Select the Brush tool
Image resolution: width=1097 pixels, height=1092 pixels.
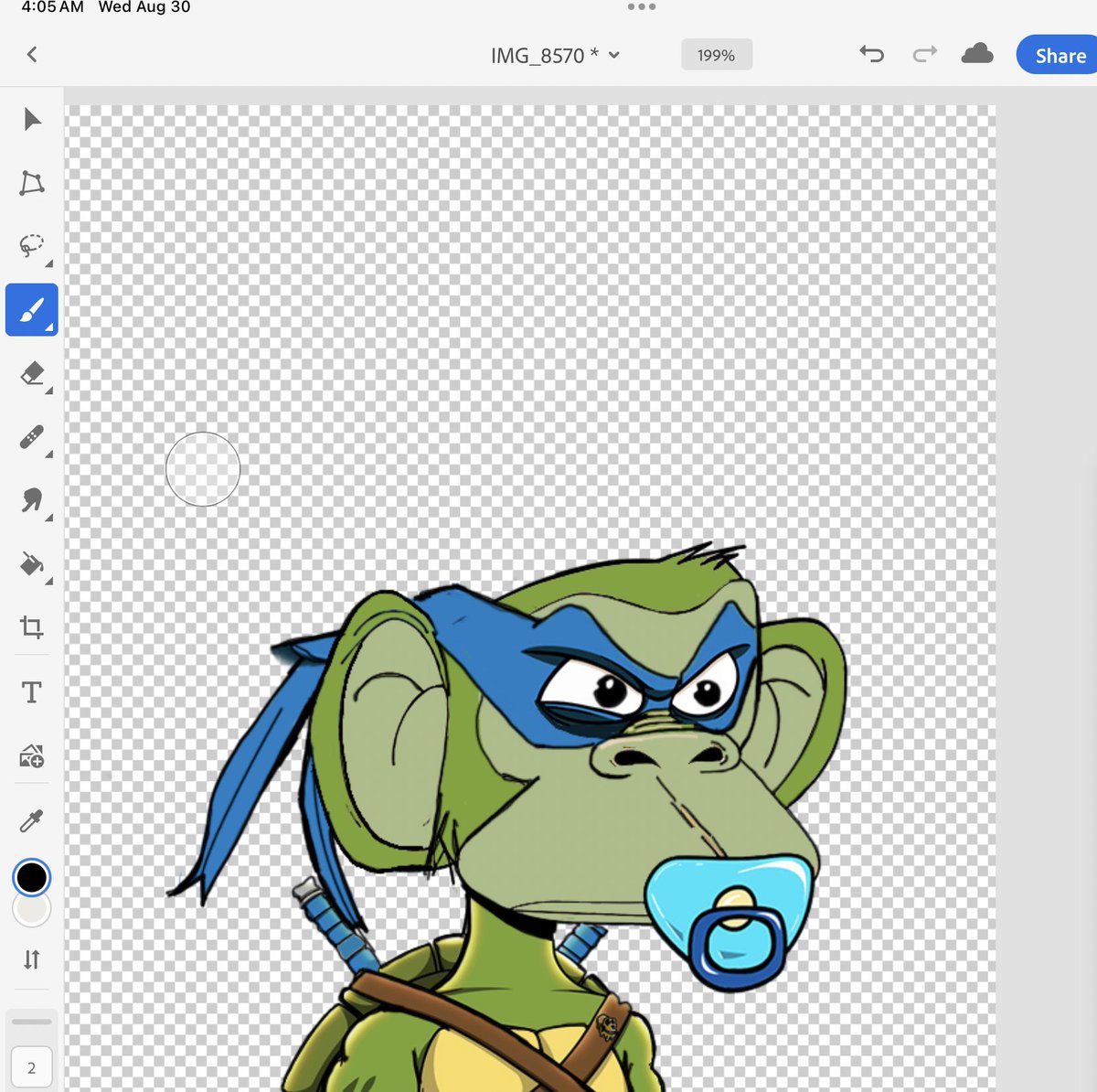click(32, 310)
